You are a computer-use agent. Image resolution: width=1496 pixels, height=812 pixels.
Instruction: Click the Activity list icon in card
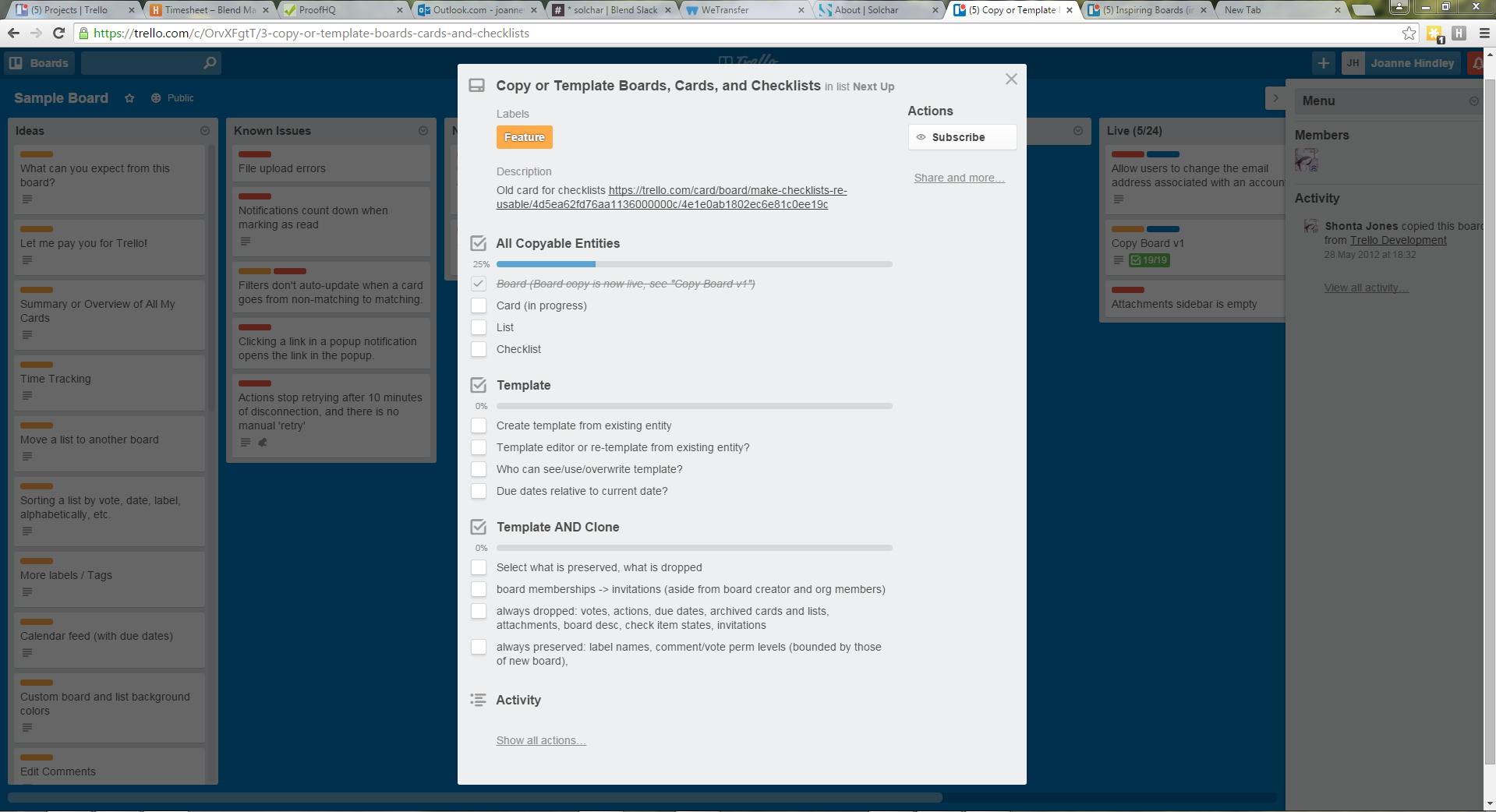(x=478, y=700)
